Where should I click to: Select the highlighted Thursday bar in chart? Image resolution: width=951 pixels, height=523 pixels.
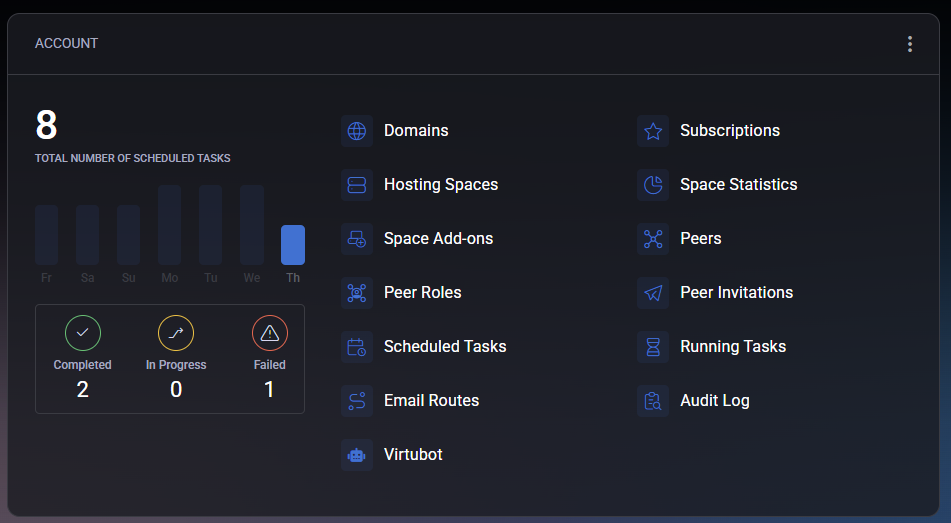293,245
